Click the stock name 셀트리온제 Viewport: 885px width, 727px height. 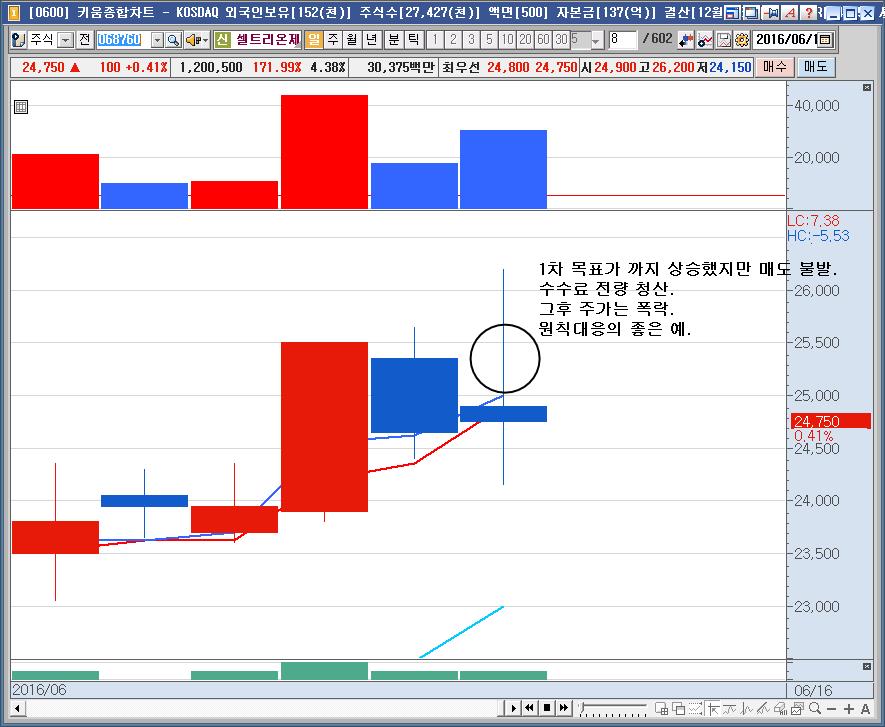(x=268, y=40)
